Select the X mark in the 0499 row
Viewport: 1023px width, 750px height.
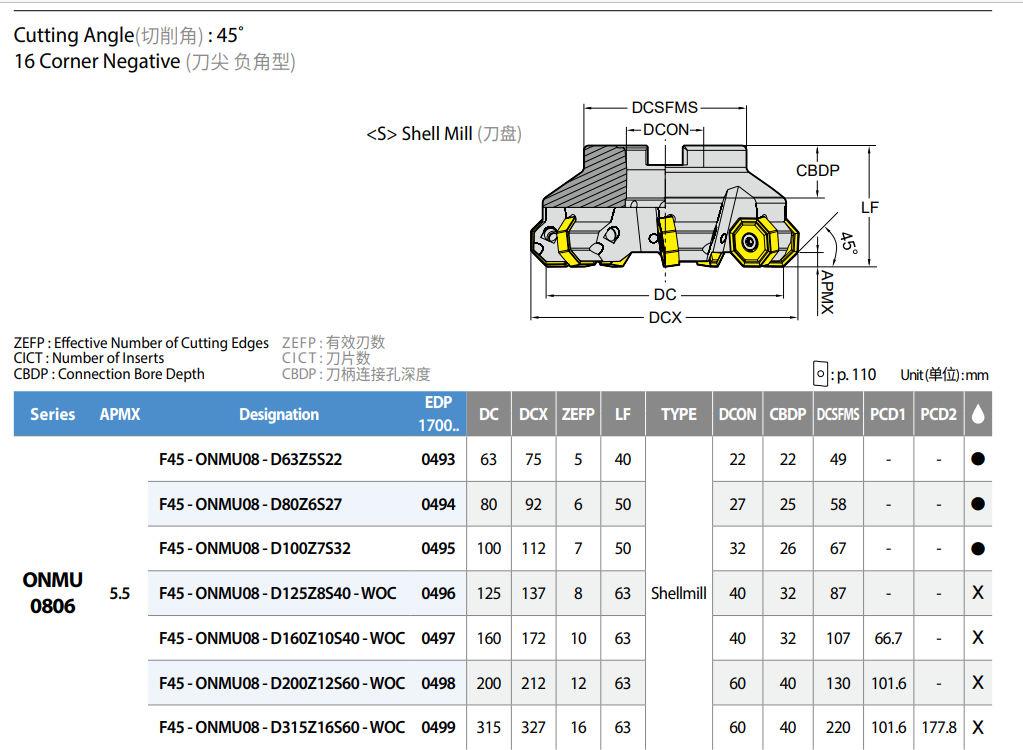pyautogui.click(x=978, y=727)
